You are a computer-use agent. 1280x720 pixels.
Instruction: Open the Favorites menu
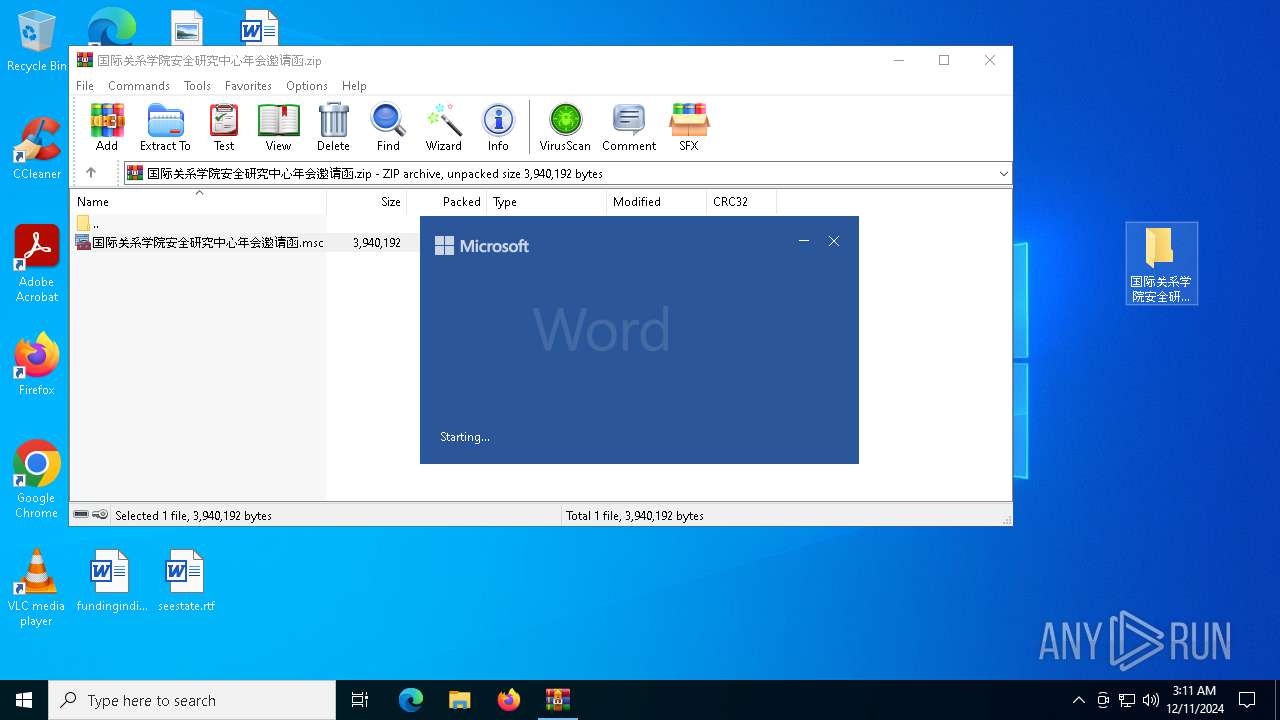(248, 86)
